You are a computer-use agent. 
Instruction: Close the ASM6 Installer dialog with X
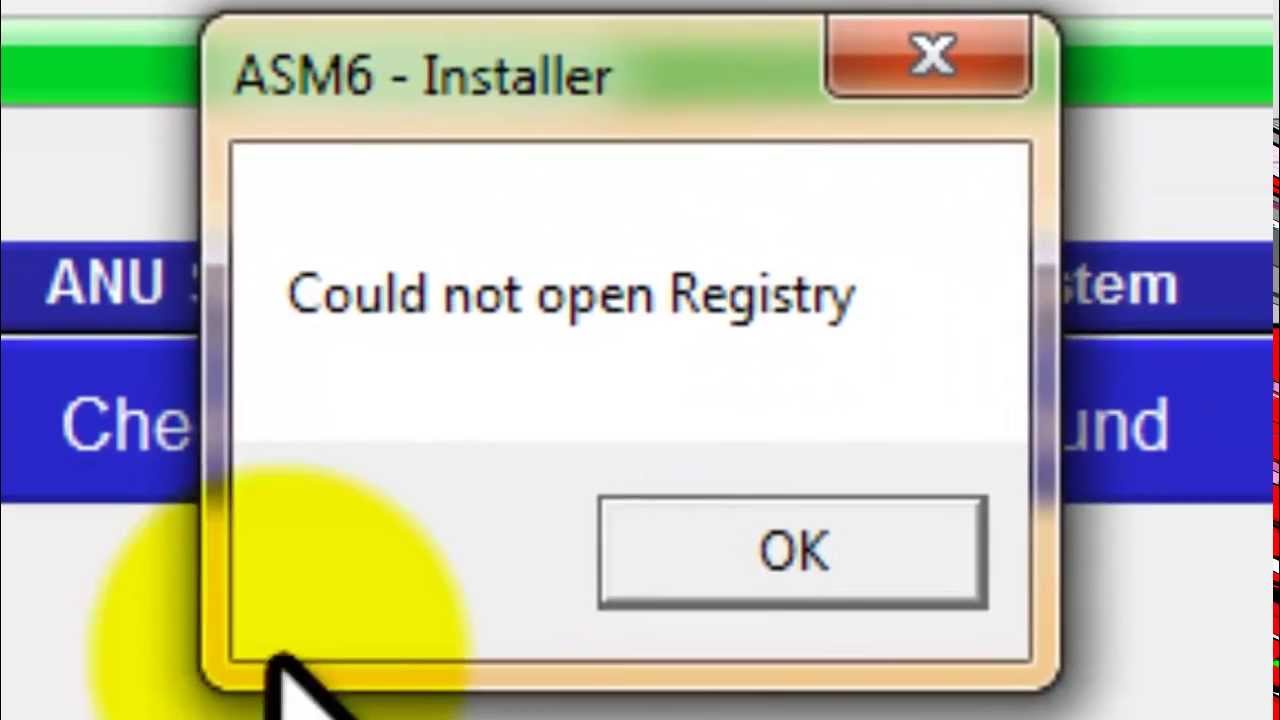pyautogui.click(x=929, y=58)
